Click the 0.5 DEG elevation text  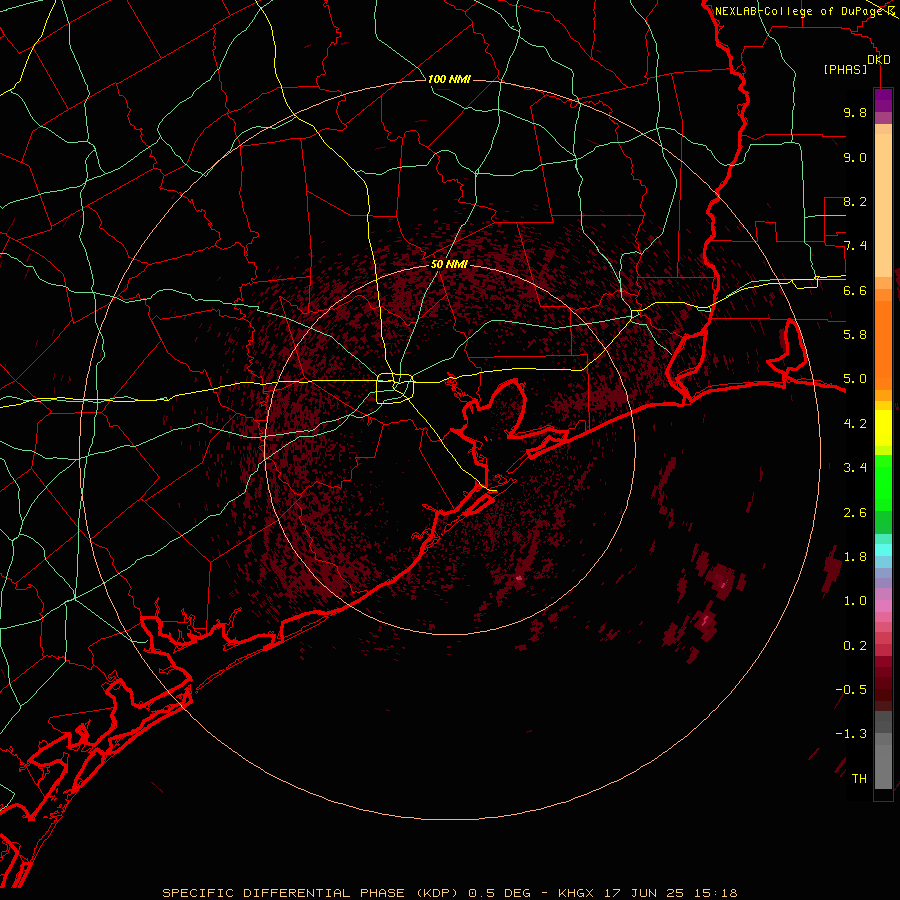500,893
